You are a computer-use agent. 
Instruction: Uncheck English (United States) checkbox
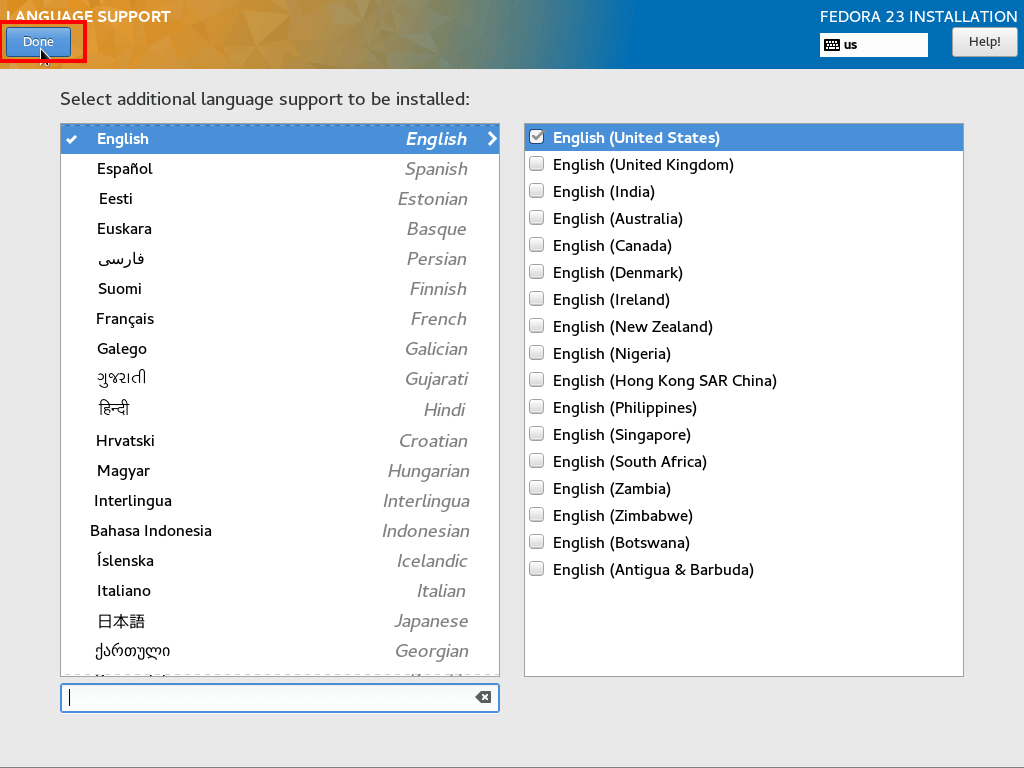click(x=537, y=137)
